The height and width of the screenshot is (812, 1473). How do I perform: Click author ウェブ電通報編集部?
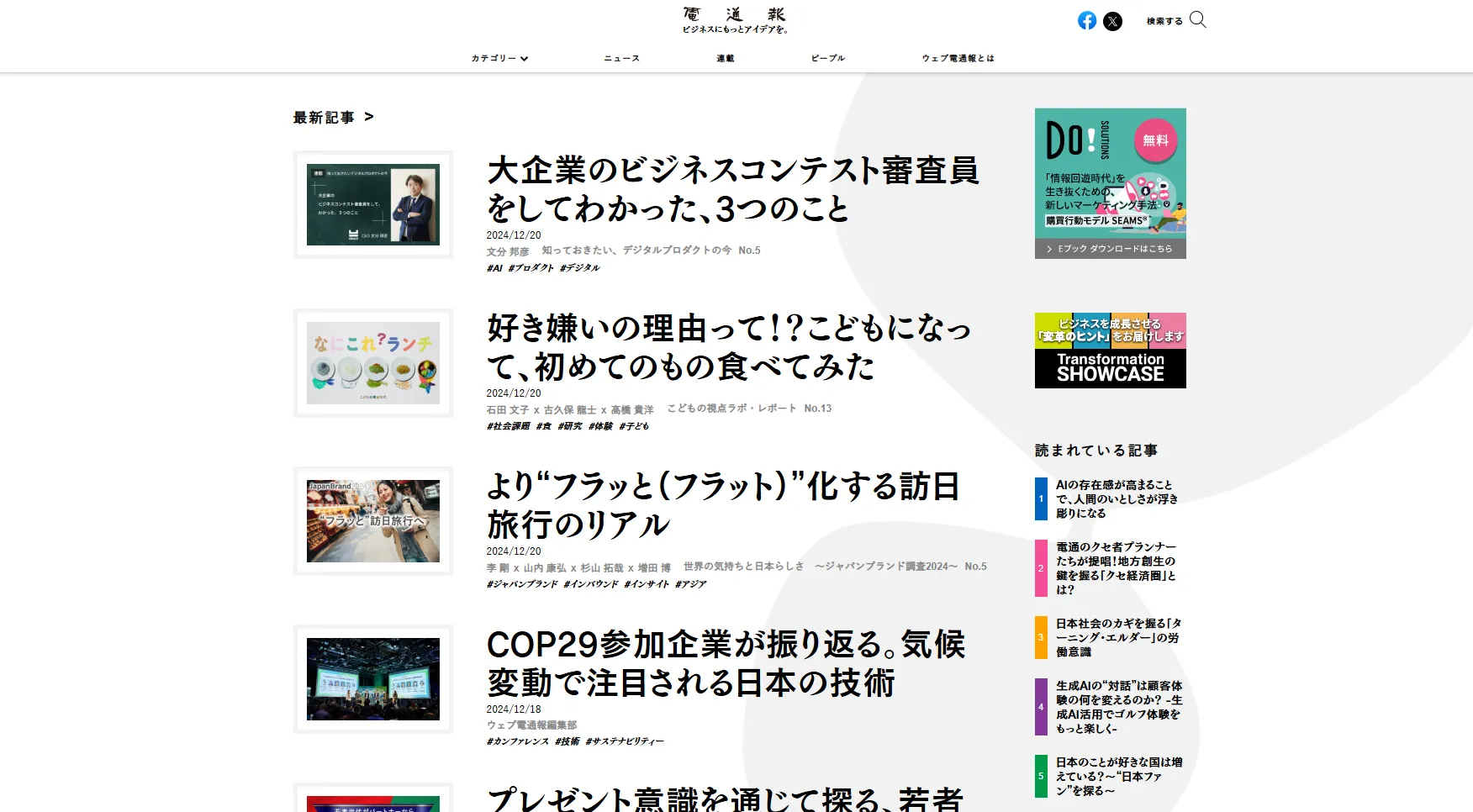(x=531, y=725)
